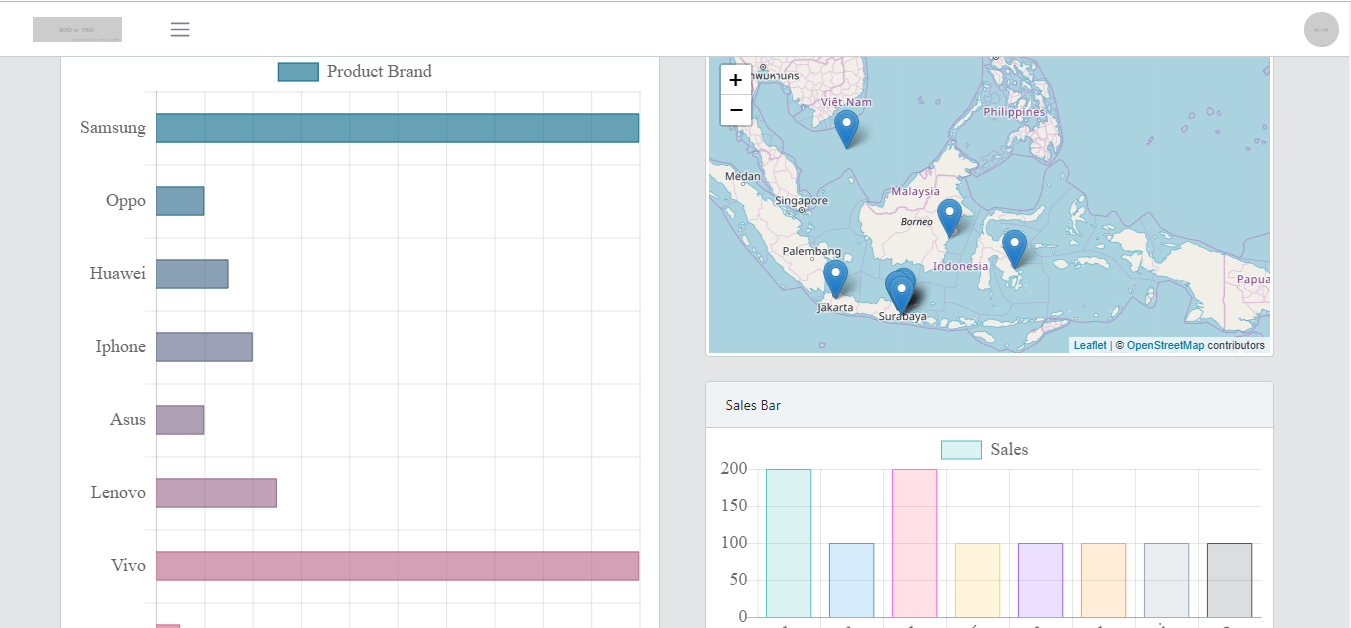Click the logo placeholder image
Image resolution: width=1351 pixels, height=628 pixels.
[77, 29]
